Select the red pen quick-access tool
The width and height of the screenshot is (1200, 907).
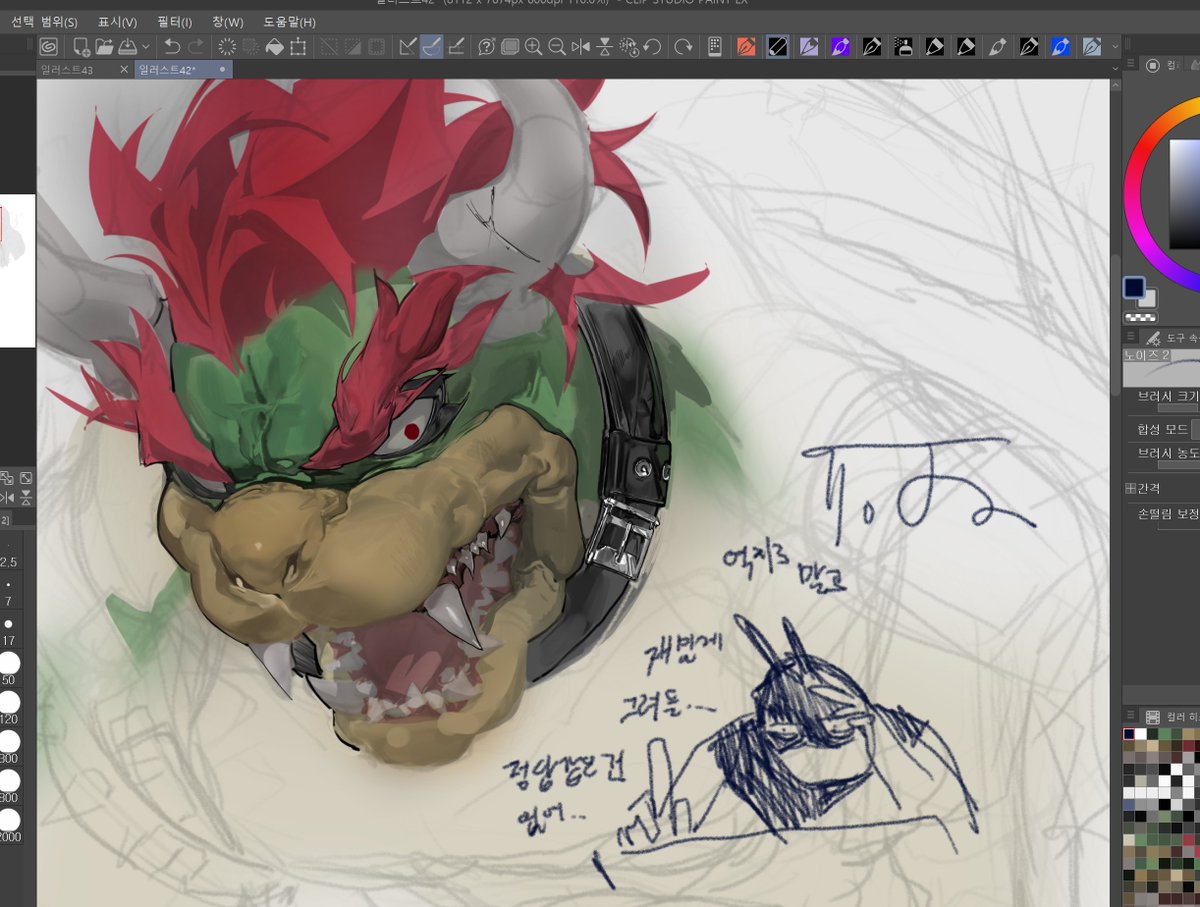click(x=745, y=46)
